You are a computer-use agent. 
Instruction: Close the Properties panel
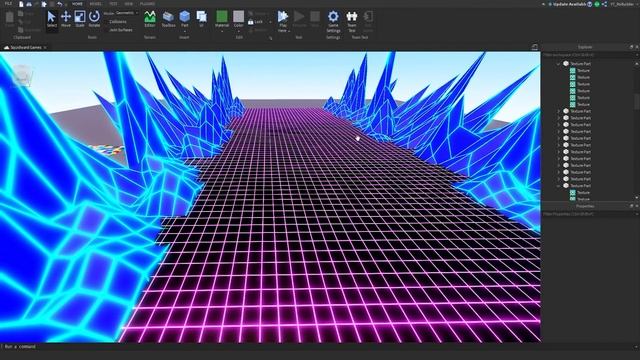[637, 206]
